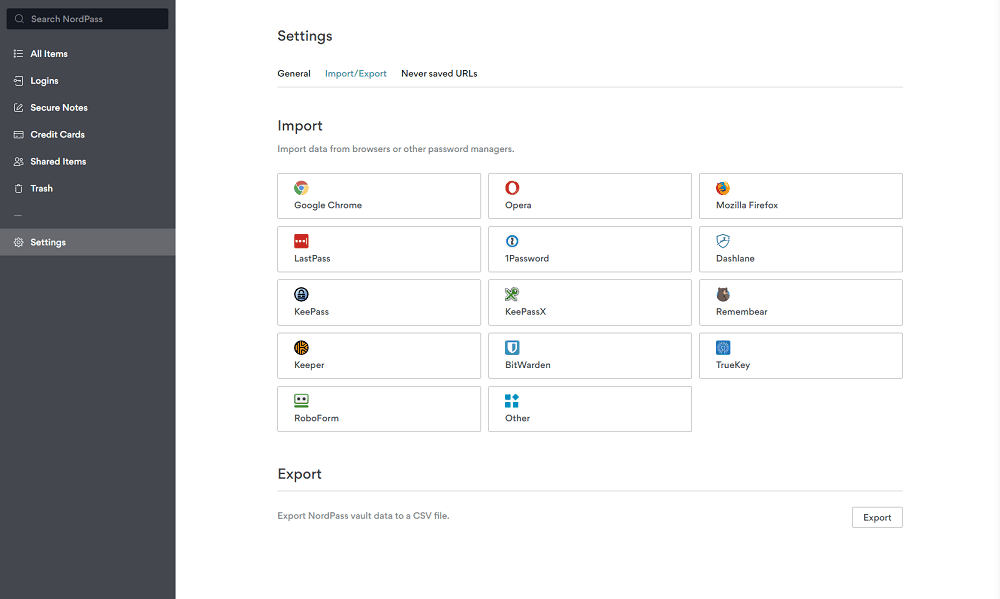
Task: Click the red LastPass icon
Action: click(301, 241)
